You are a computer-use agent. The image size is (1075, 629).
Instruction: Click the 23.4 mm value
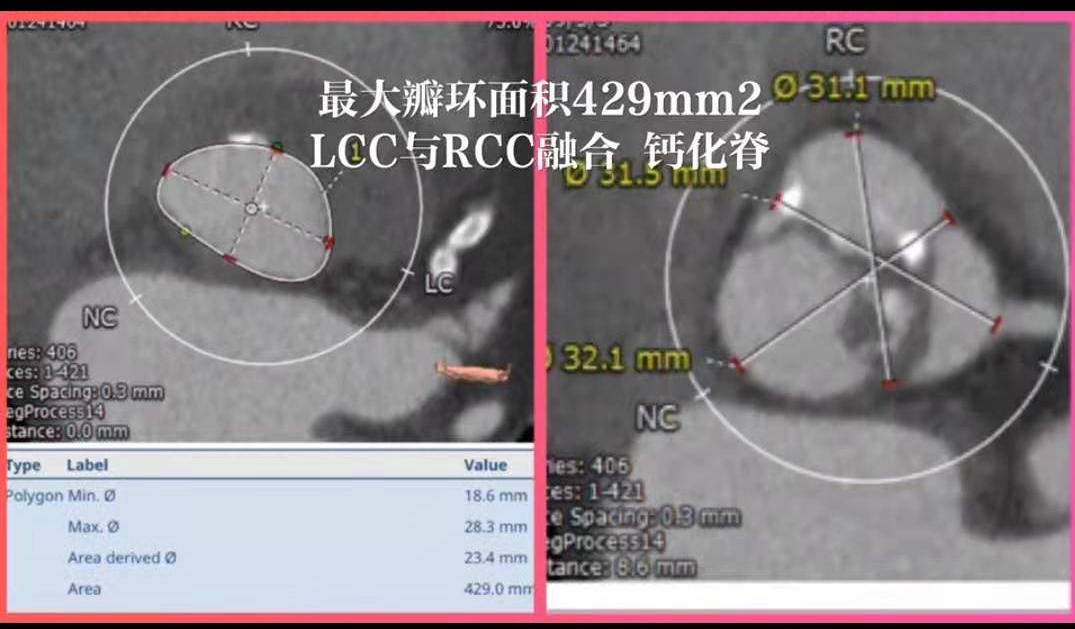pyautogui.click(x=496, y=558)
